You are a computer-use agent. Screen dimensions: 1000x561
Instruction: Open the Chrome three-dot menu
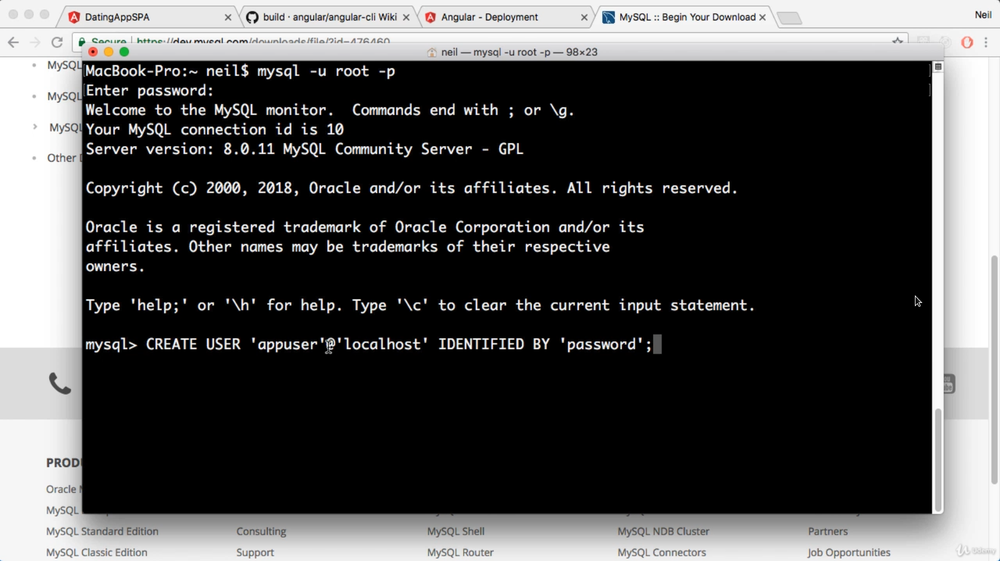(x=987, y=43)
